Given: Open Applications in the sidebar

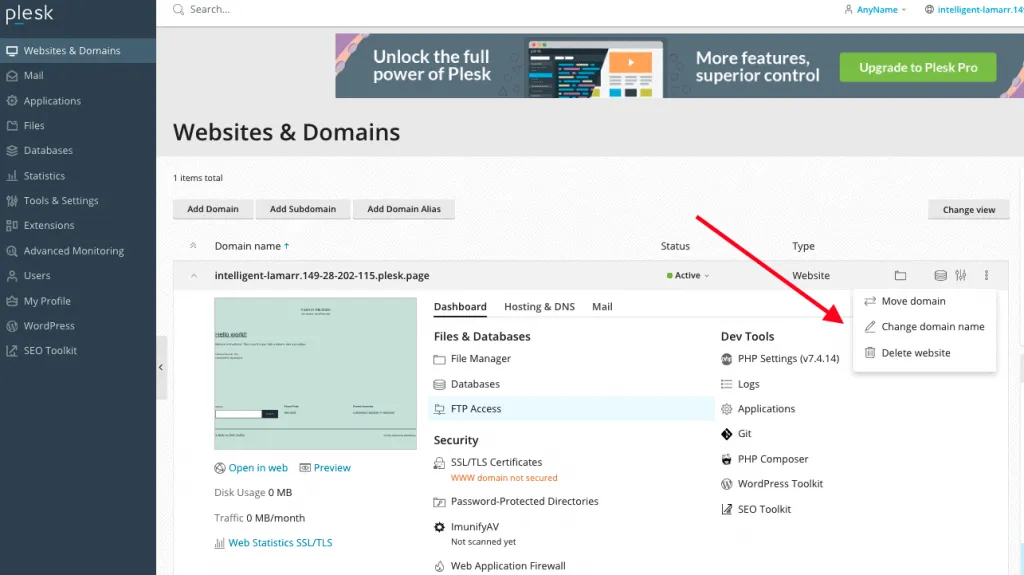Looking at the screenshot, I should coord(52,101).
